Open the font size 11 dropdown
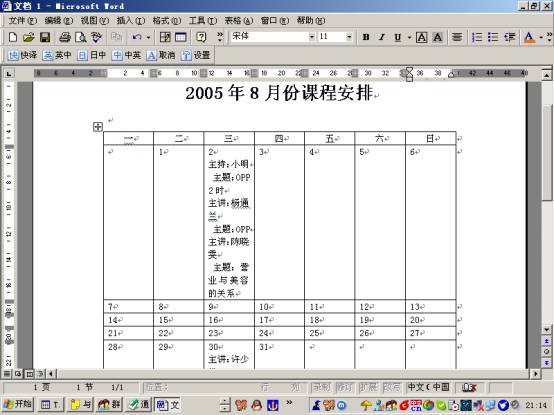 (x=349, y=37)
